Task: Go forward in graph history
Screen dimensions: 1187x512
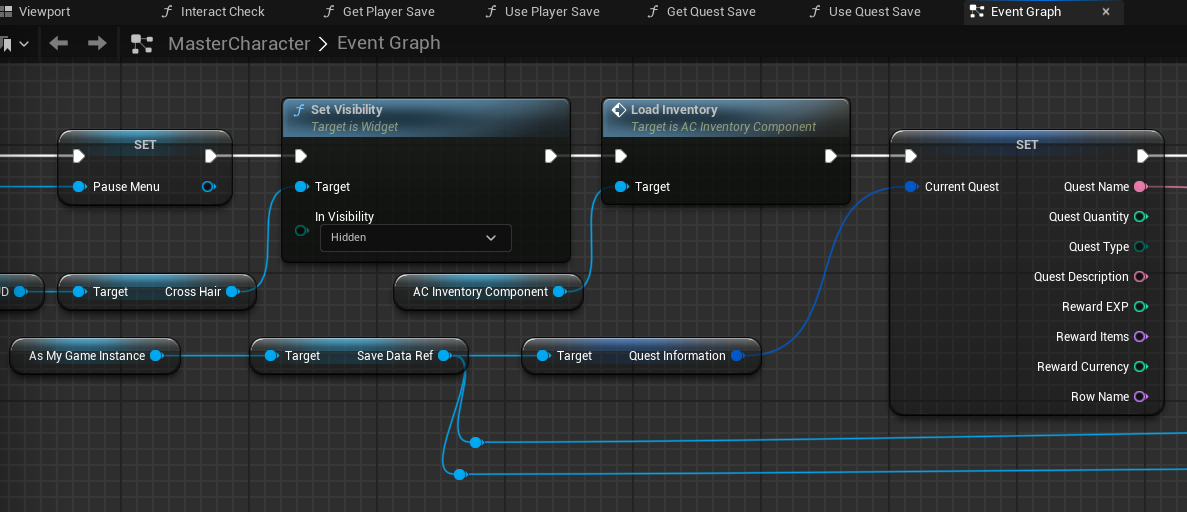Action: tap(97, 43)
